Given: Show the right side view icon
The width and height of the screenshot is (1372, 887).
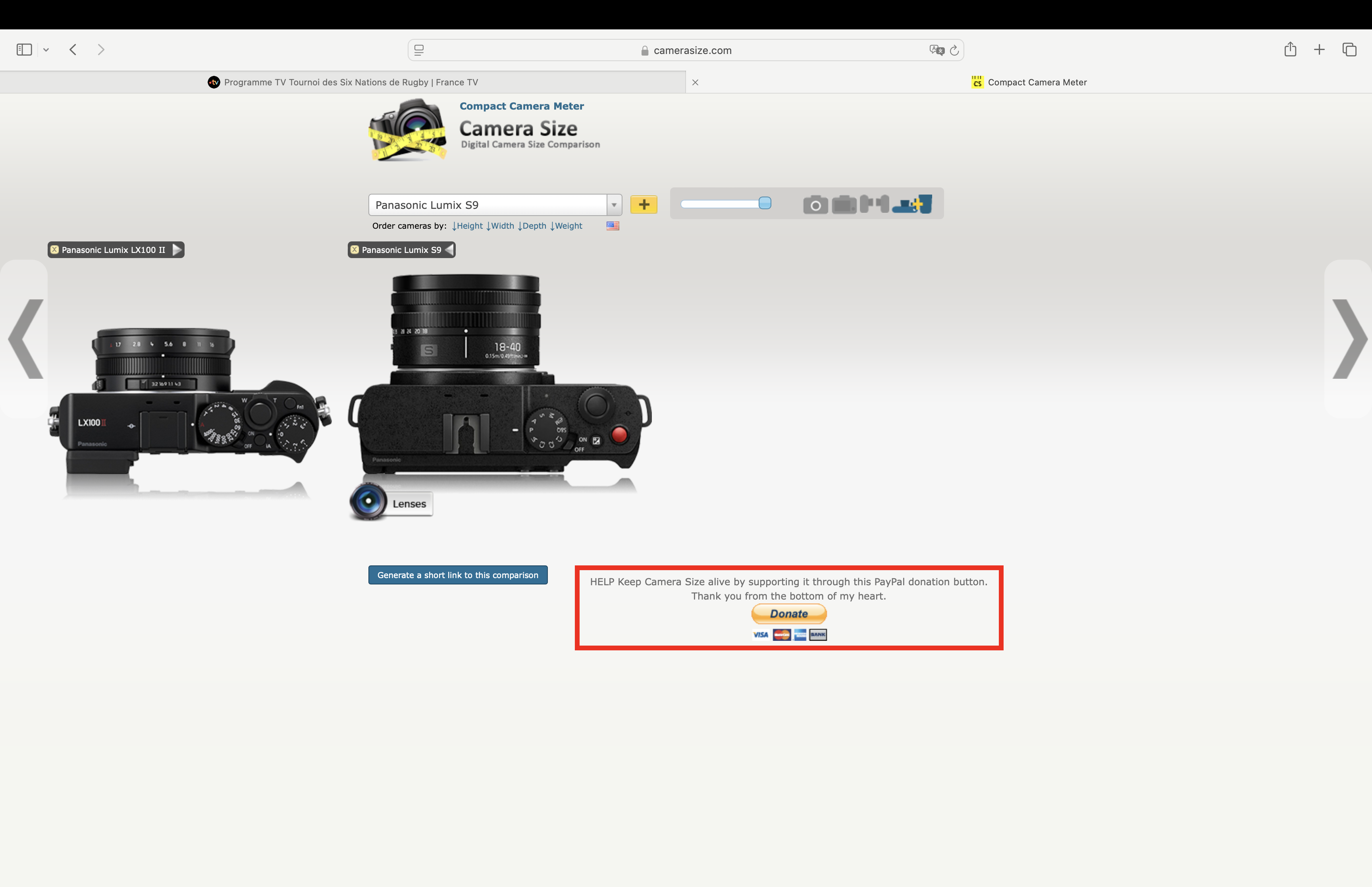Looking at the screenshot, I should coord(883,204).
